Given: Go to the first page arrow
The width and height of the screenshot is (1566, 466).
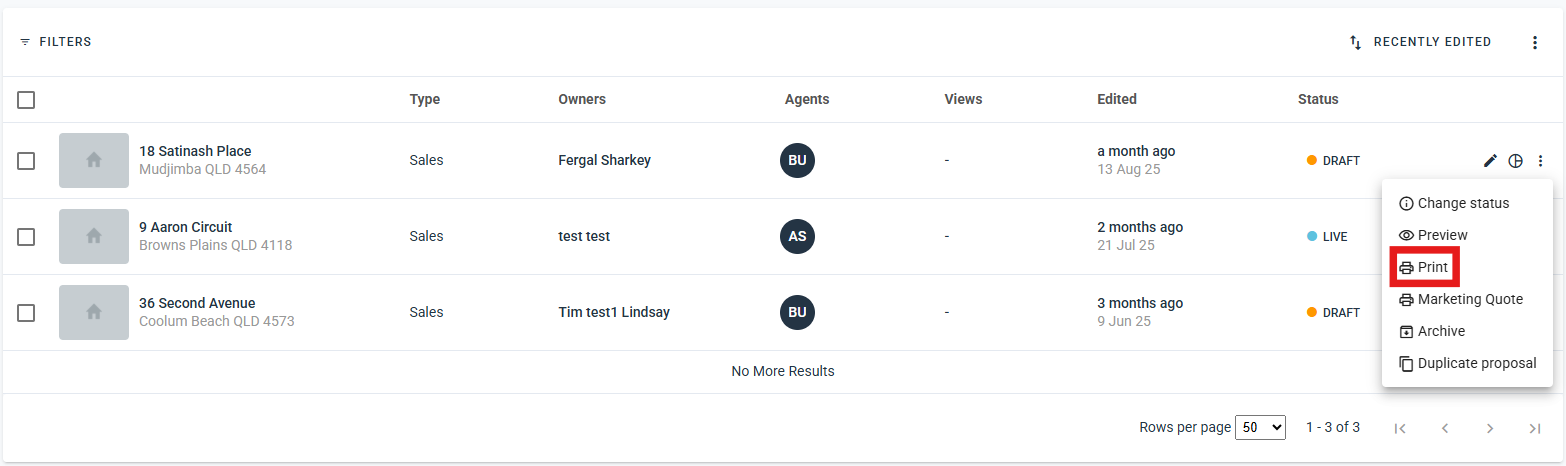Looking at the screenshot, I should tap(1400, 428).
